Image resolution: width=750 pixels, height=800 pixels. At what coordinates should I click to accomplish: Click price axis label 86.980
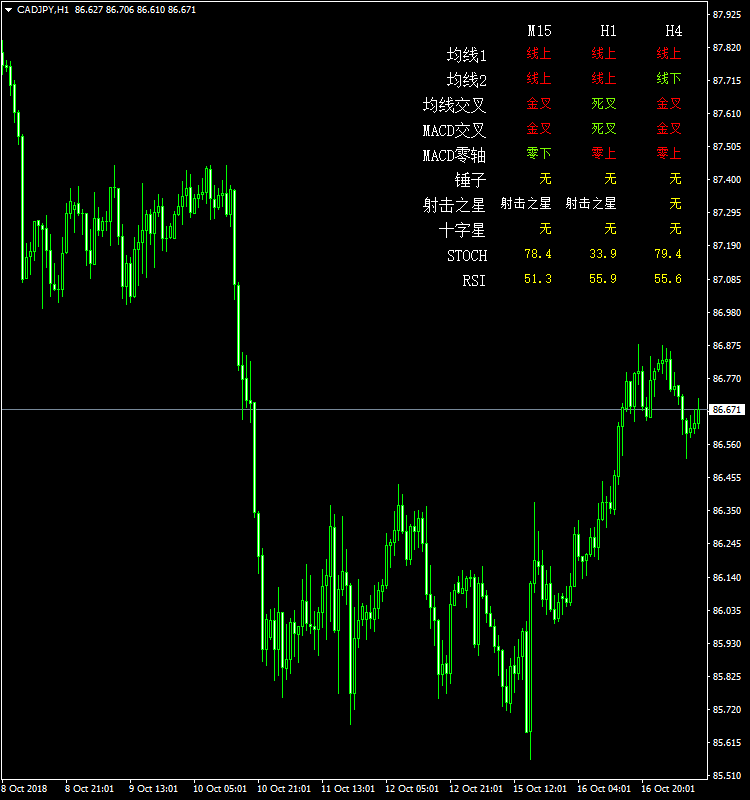[x=727, y=312]
